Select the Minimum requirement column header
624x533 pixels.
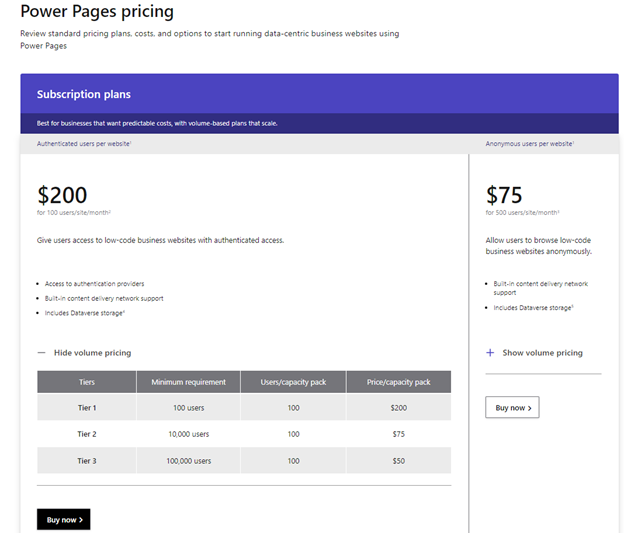(x=188, y=382)
